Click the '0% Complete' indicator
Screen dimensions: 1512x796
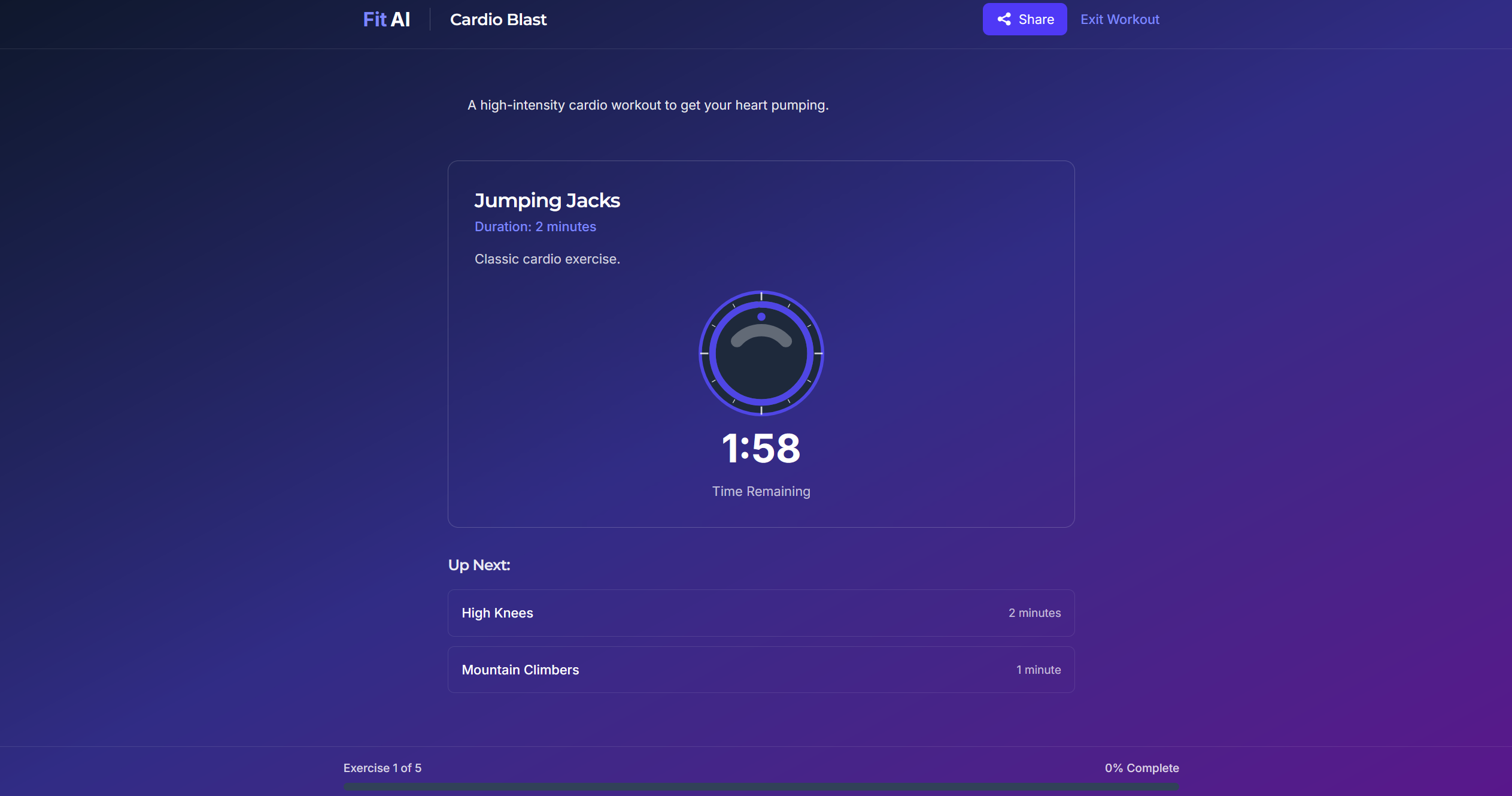point(1141,768)
